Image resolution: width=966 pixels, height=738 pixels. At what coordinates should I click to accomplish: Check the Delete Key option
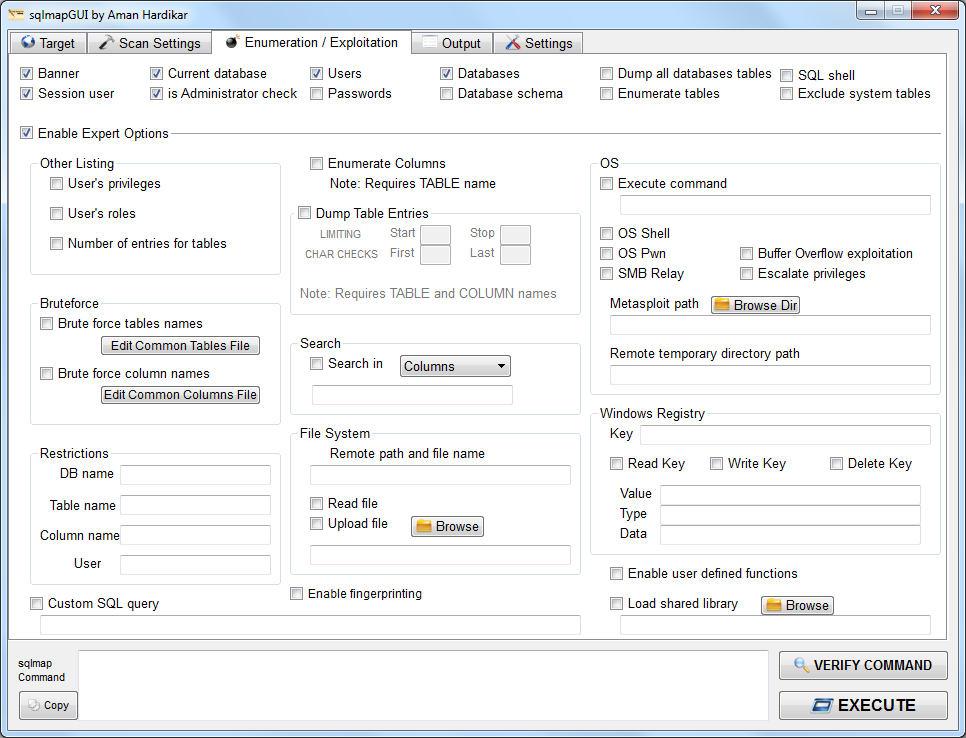pos(837,463)
